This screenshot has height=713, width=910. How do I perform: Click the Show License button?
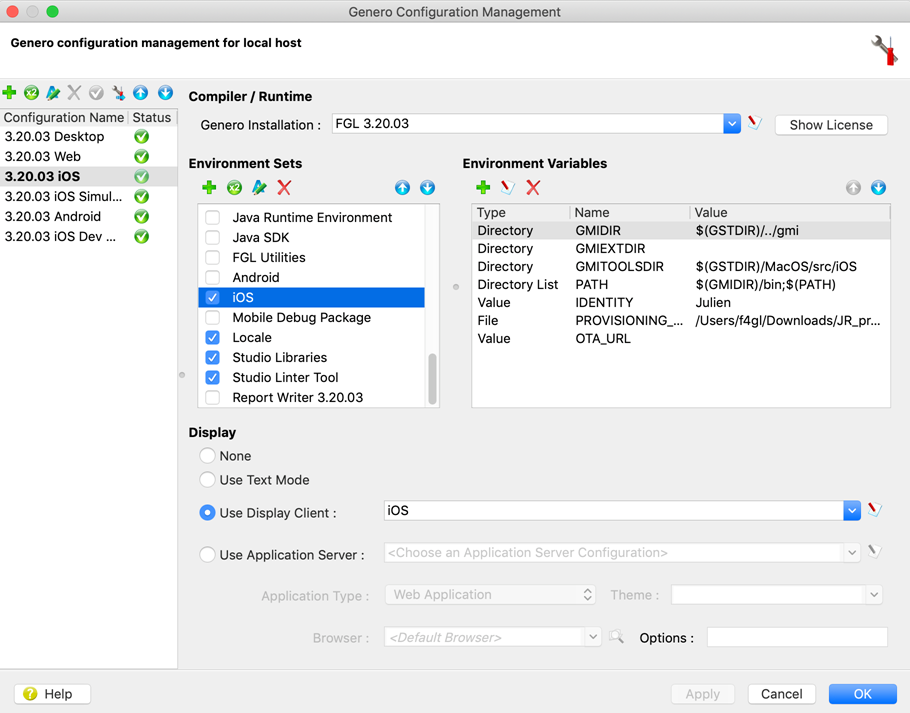[x=831, y=125]
